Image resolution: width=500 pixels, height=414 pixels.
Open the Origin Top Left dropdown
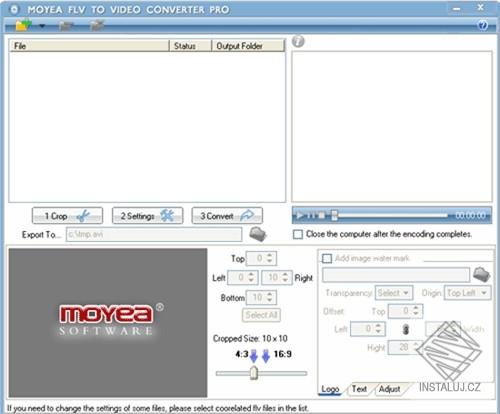click(x=467, y=293)
